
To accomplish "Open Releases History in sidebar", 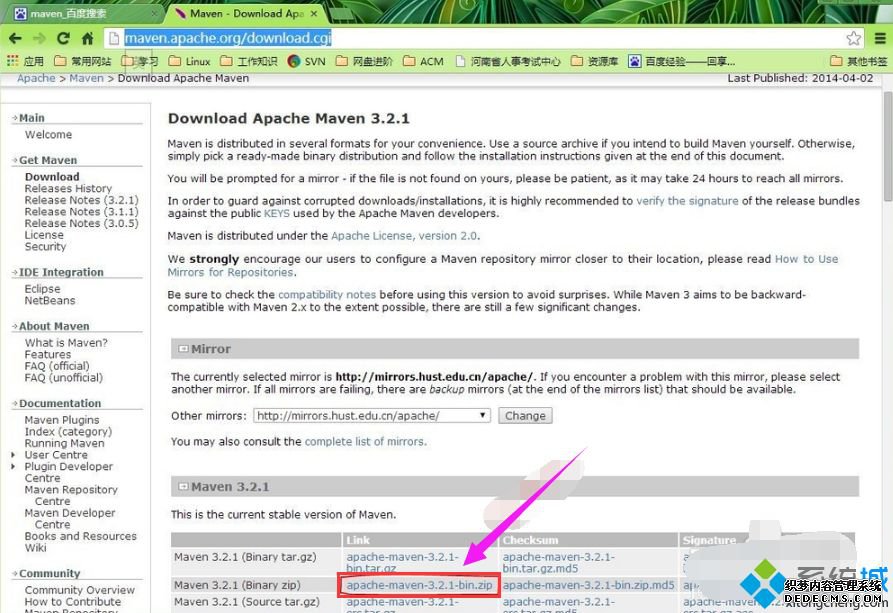I will click(68, 188).
